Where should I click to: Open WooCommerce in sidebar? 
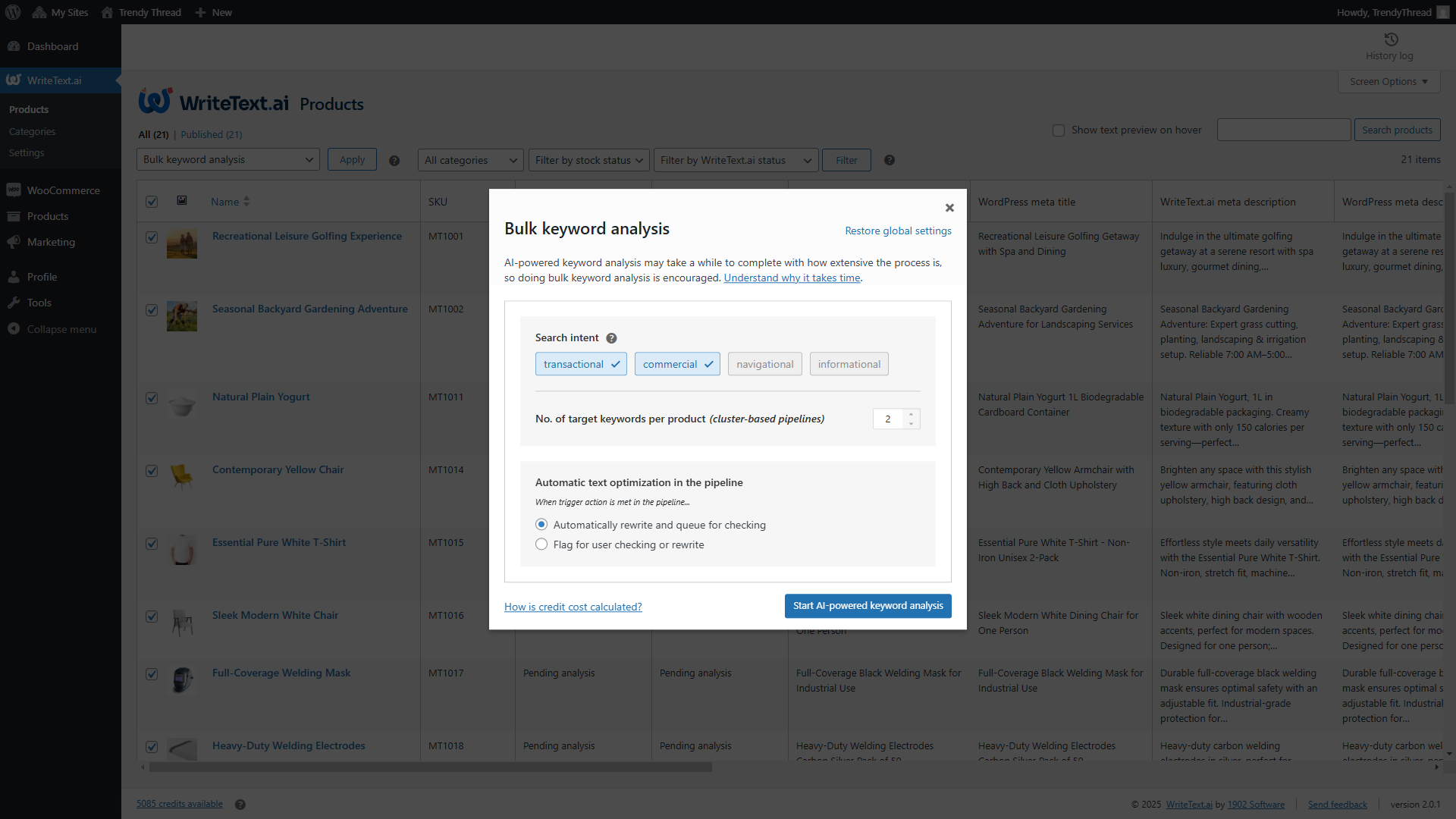(x=63, y=190)
